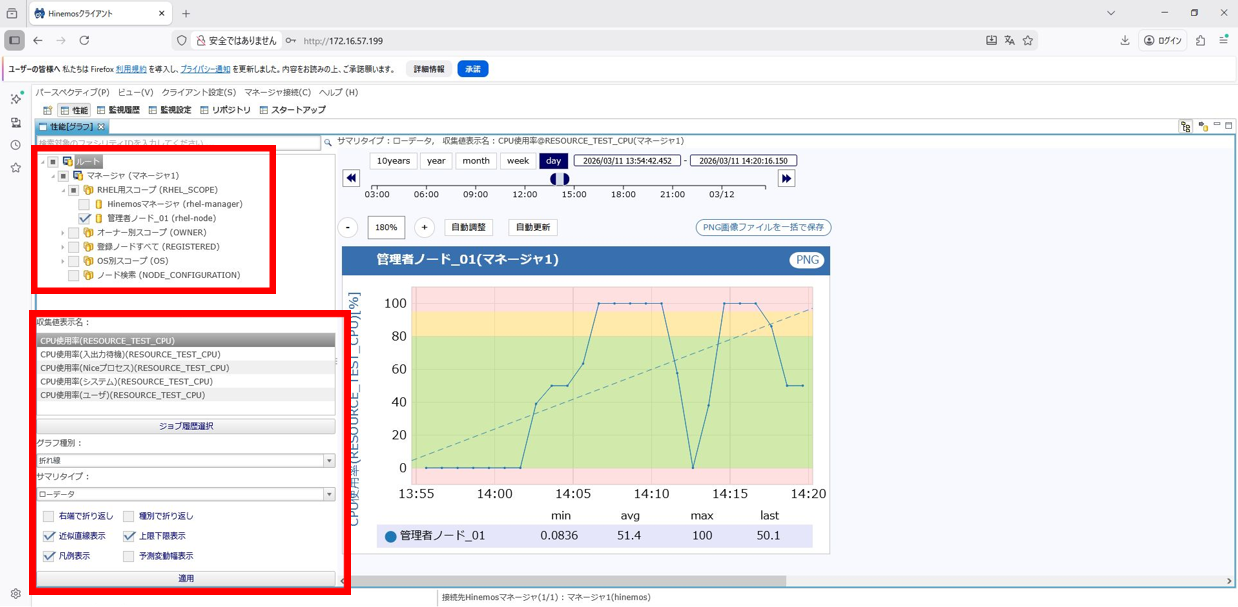The width and height of the screenshot is (1238, 607).
Task: Enable the 予測変動幅表示 checkbox
Action: [128, 556]
